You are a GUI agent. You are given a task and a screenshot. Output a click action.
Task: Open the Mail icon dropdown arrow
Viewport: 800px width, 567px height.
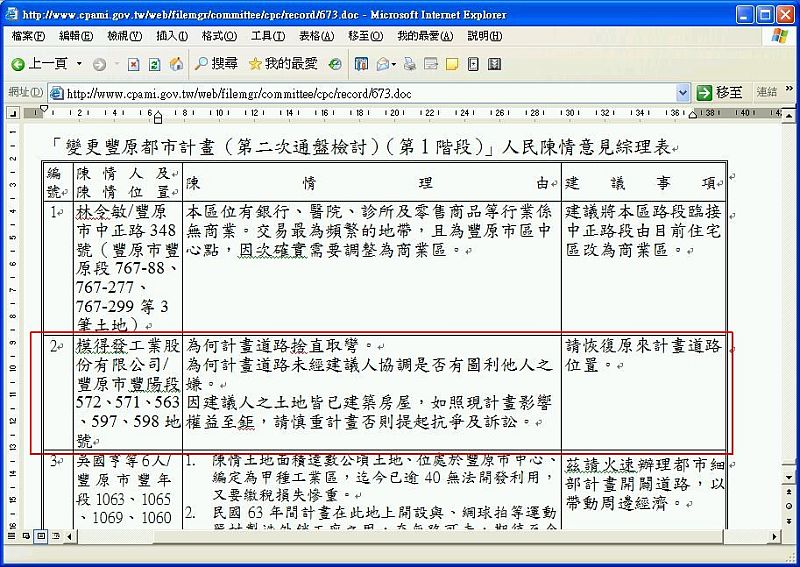click(394, 64)
